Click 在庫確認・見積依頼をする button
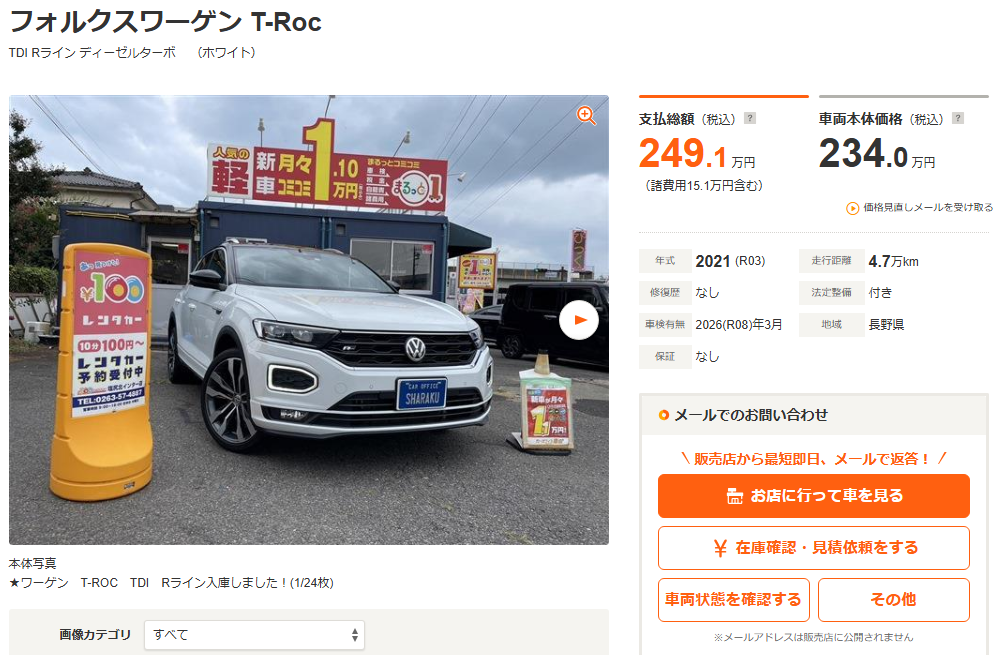The image size is (997, 655). (814, 548)
